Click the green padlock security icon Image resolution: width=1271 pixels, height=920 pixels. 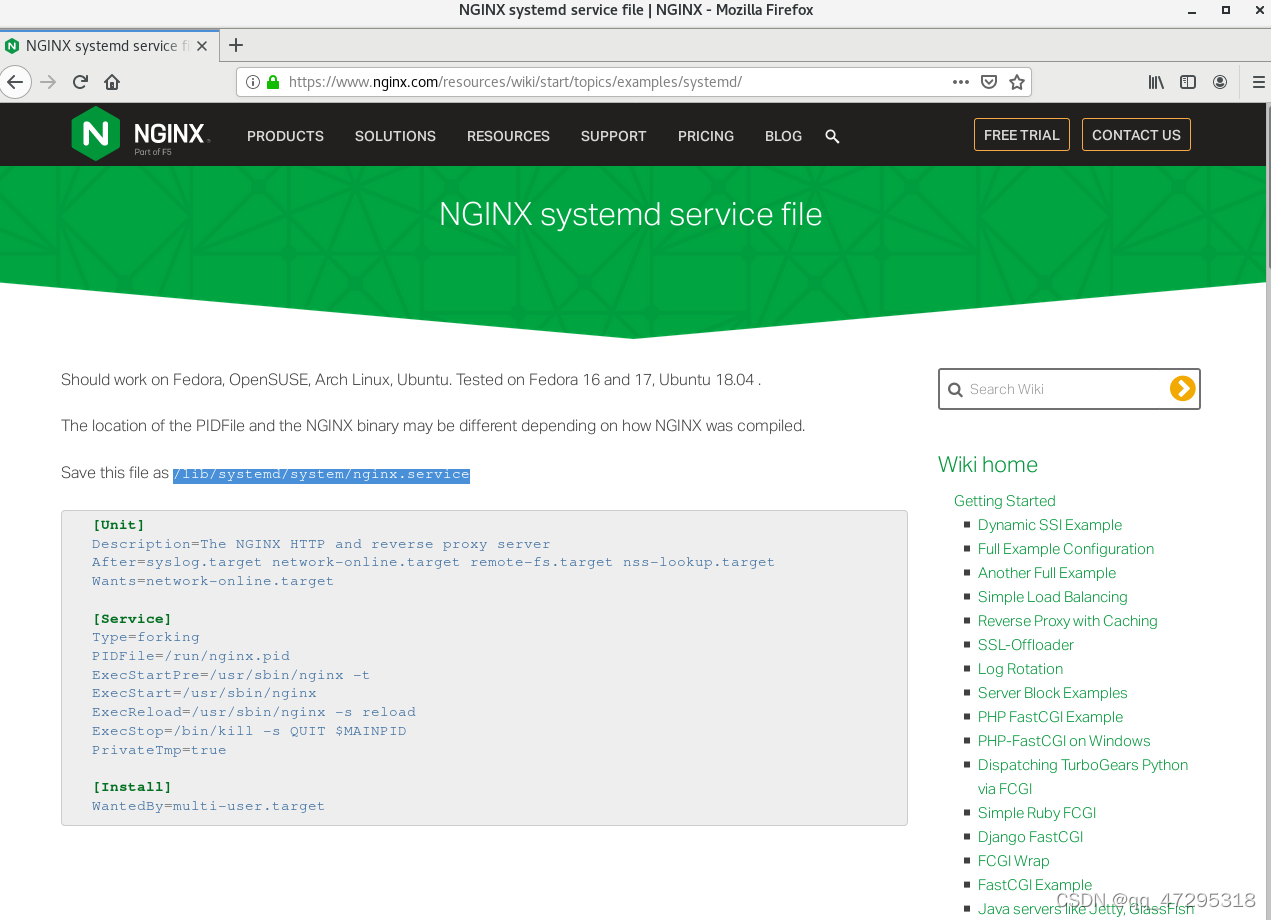[x=272, y=82]
